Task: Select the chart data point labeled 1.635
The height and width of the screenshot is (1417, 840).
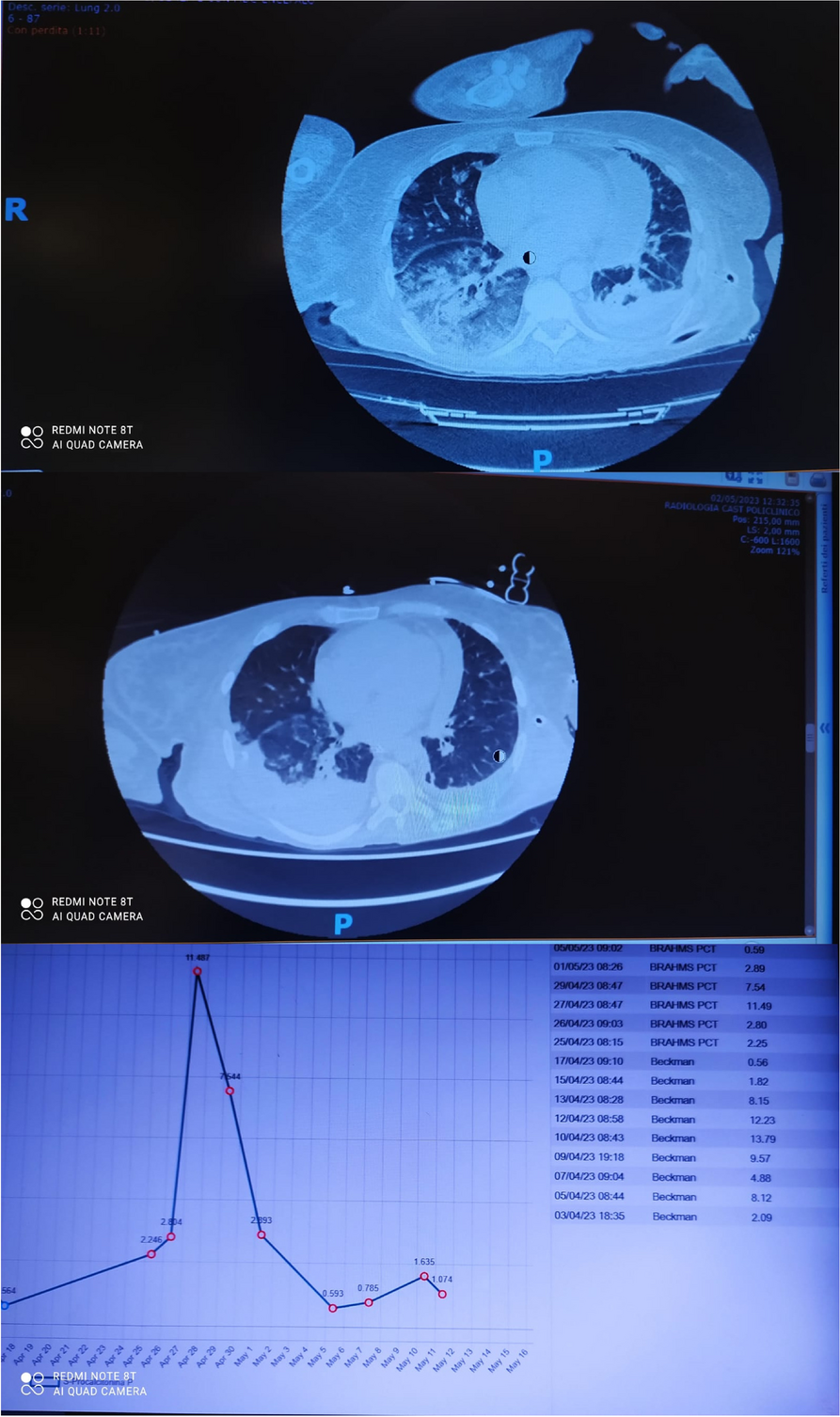Action: point(424,1276)
